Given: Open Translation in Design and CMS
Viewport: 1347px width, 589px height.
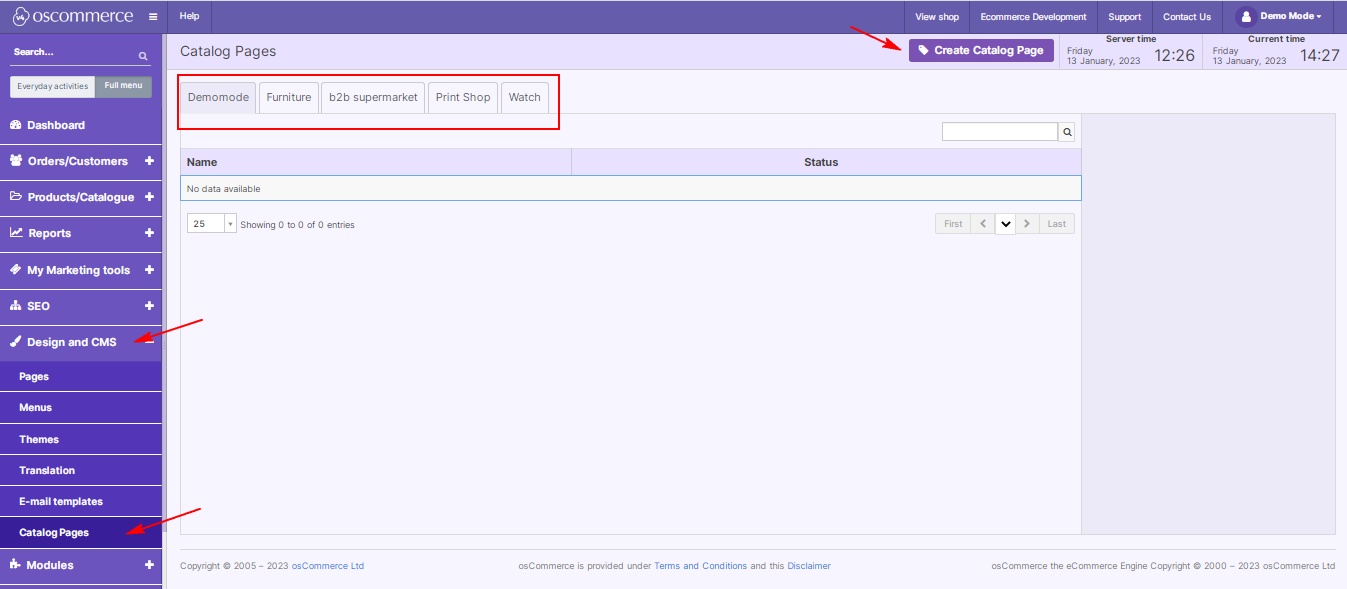Looking at the screenshot, I should click(x=80, y=470).
